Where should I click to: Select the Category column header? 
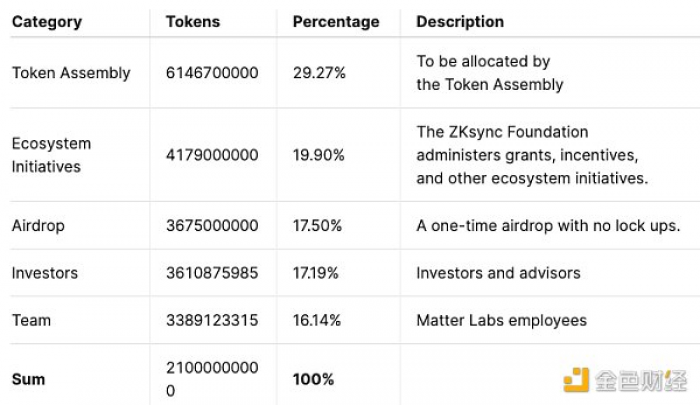(x=47, y=22)
